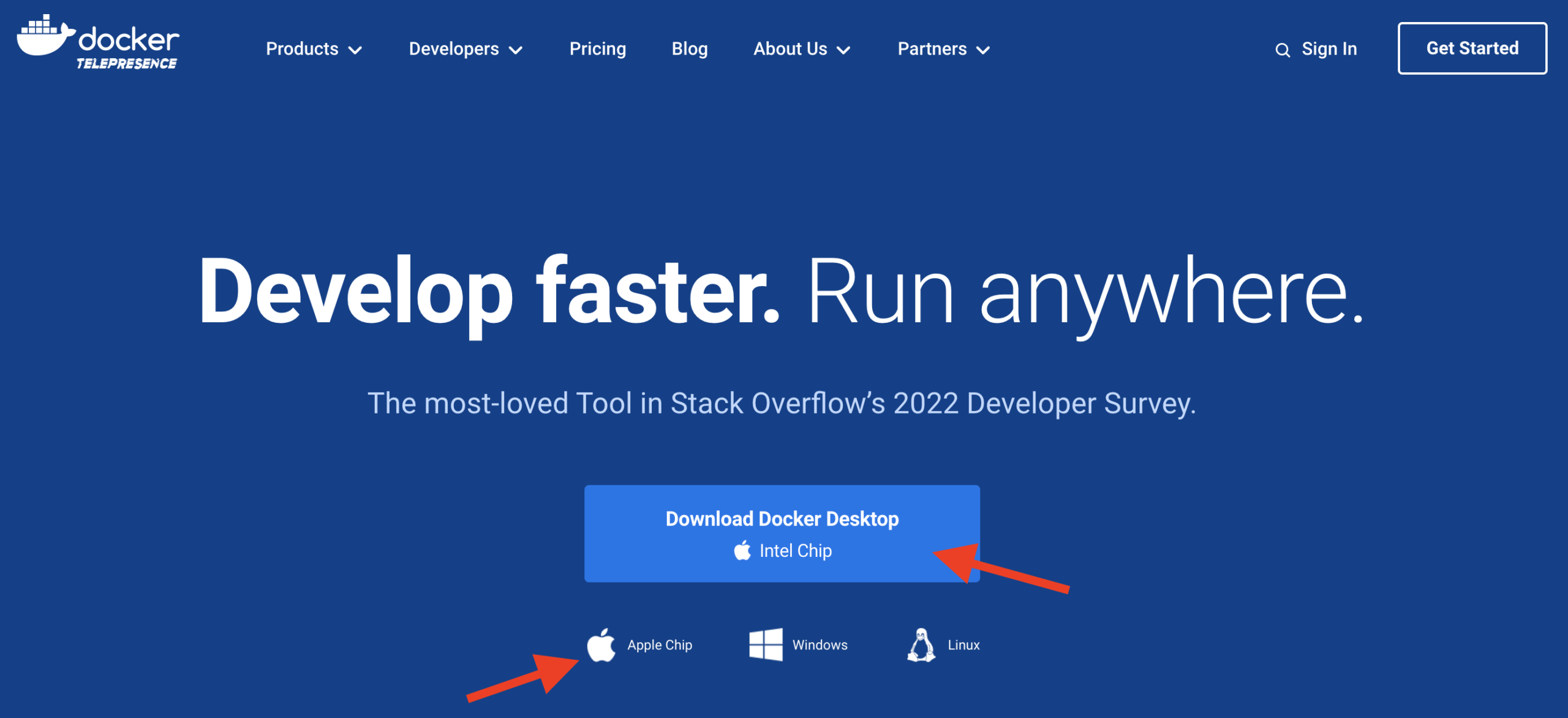This screenshot has width=1568, height=718.
Task: Expand the Partners dropdown chevron
Action: (x=983, y=50)
